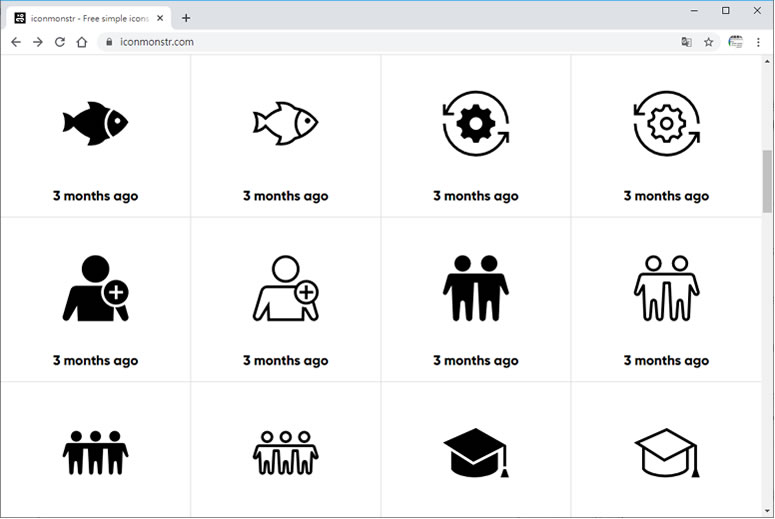Click '3 months ago' under solid fish
Viewport: 775px width, 519px height.
(95, 196)
